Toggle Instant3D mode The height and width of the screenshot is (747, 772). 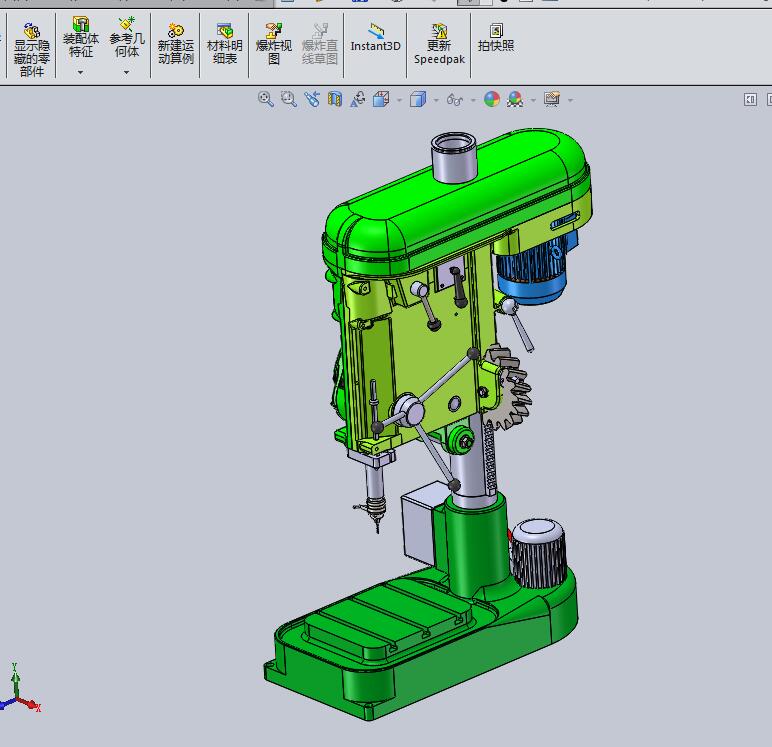pos(375,37)
